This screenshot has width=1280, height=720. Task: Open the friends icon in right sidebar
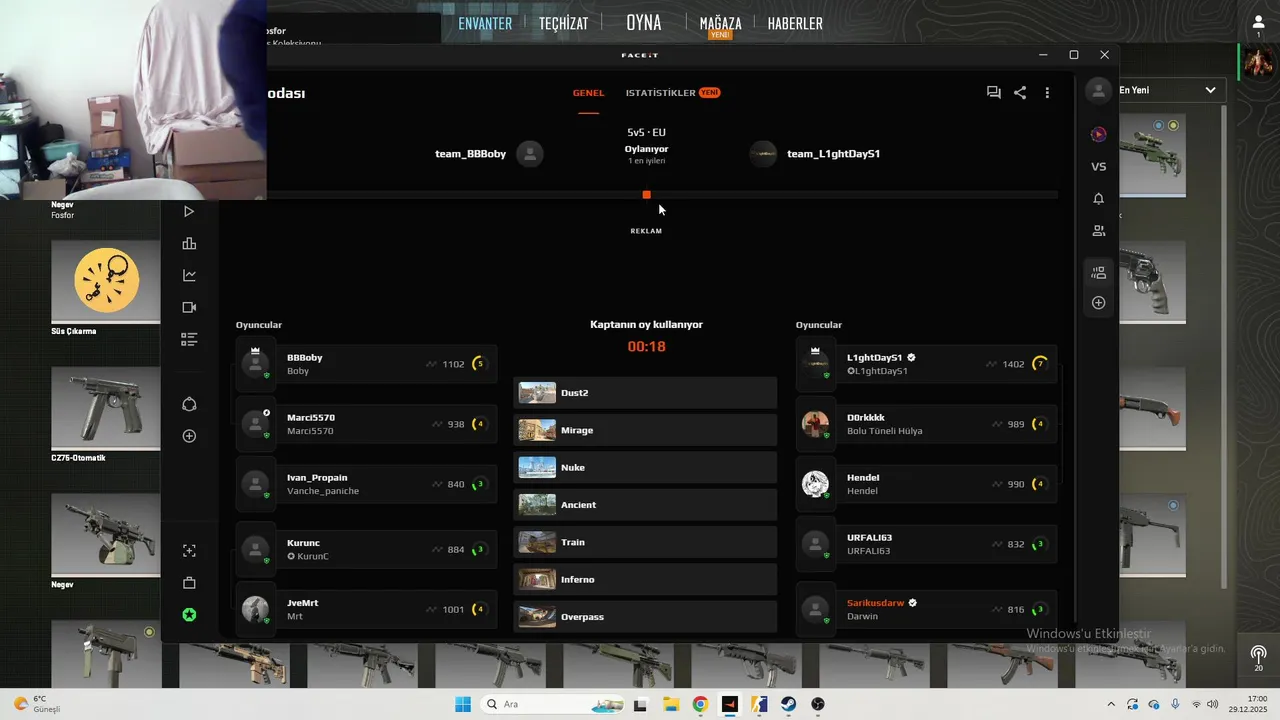point(1098,231)
